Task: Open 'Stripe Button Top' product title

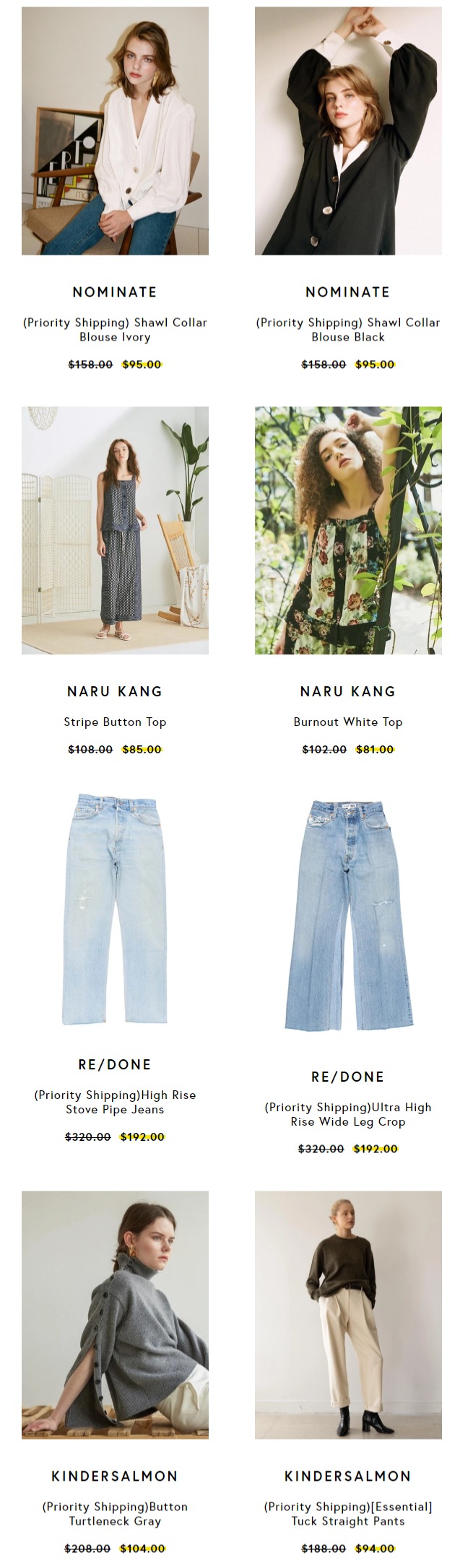Action: click(115, 722)
